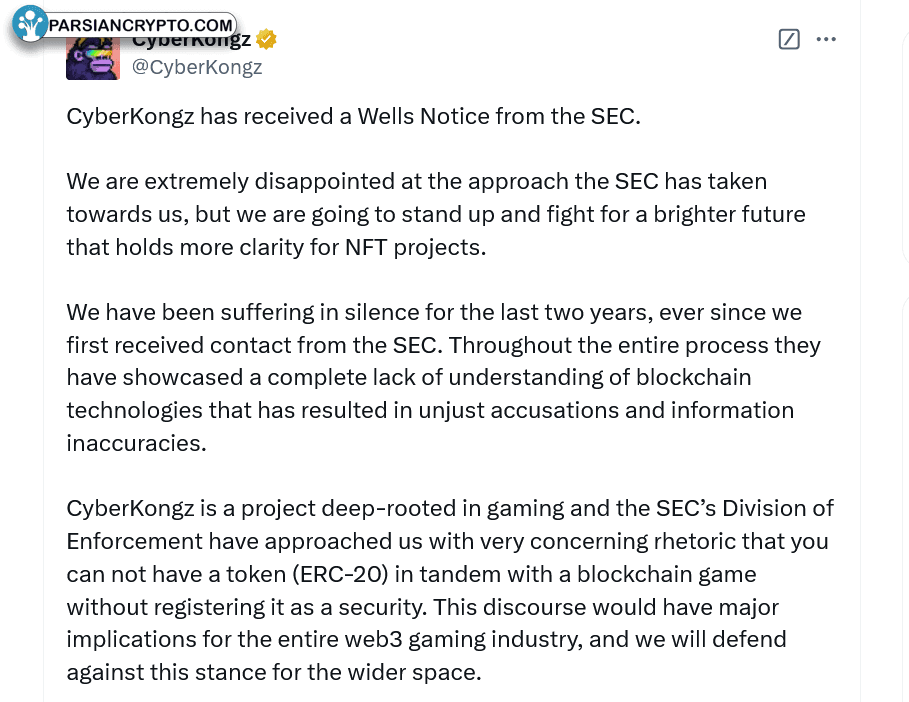Click the 'suffering in silence' paragraph
909x702 pixels.
[443, 378]
